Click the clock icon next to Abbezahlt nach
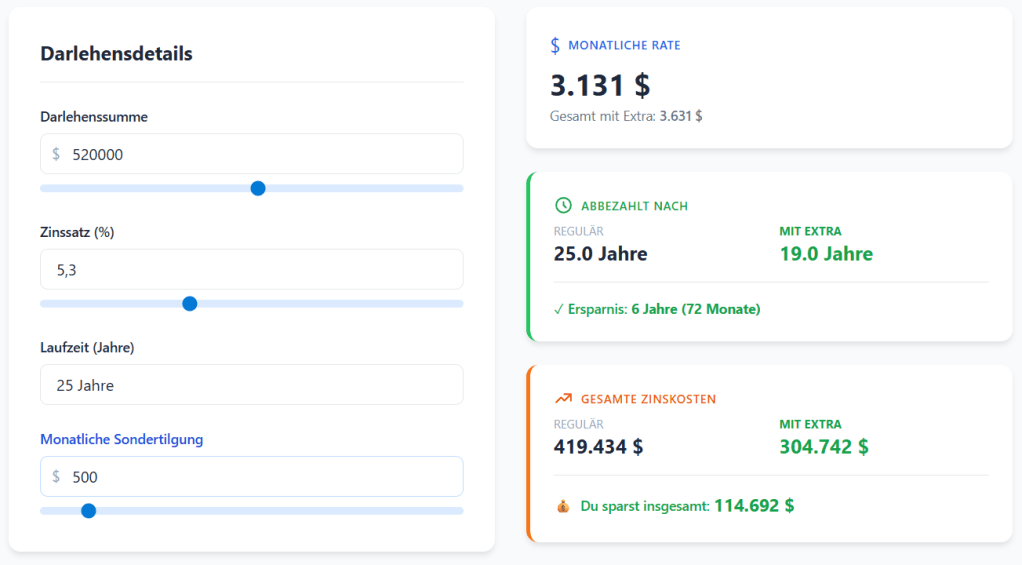The height and width of the screenshot is (565, 1022). (x=563, y=206)
